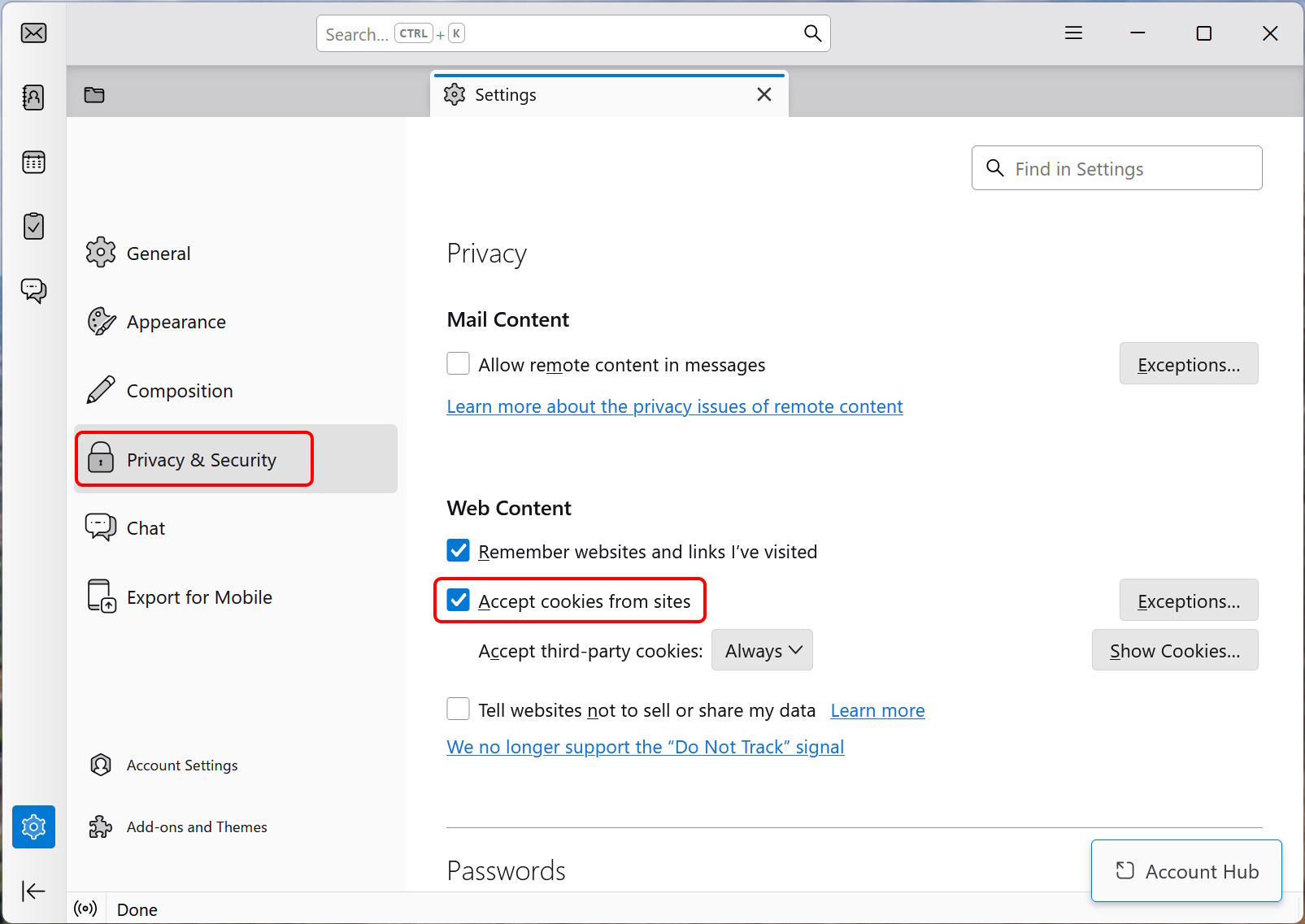Click the General gear icon
This screenshot has width=1305, height=924.
coord(101,253)
